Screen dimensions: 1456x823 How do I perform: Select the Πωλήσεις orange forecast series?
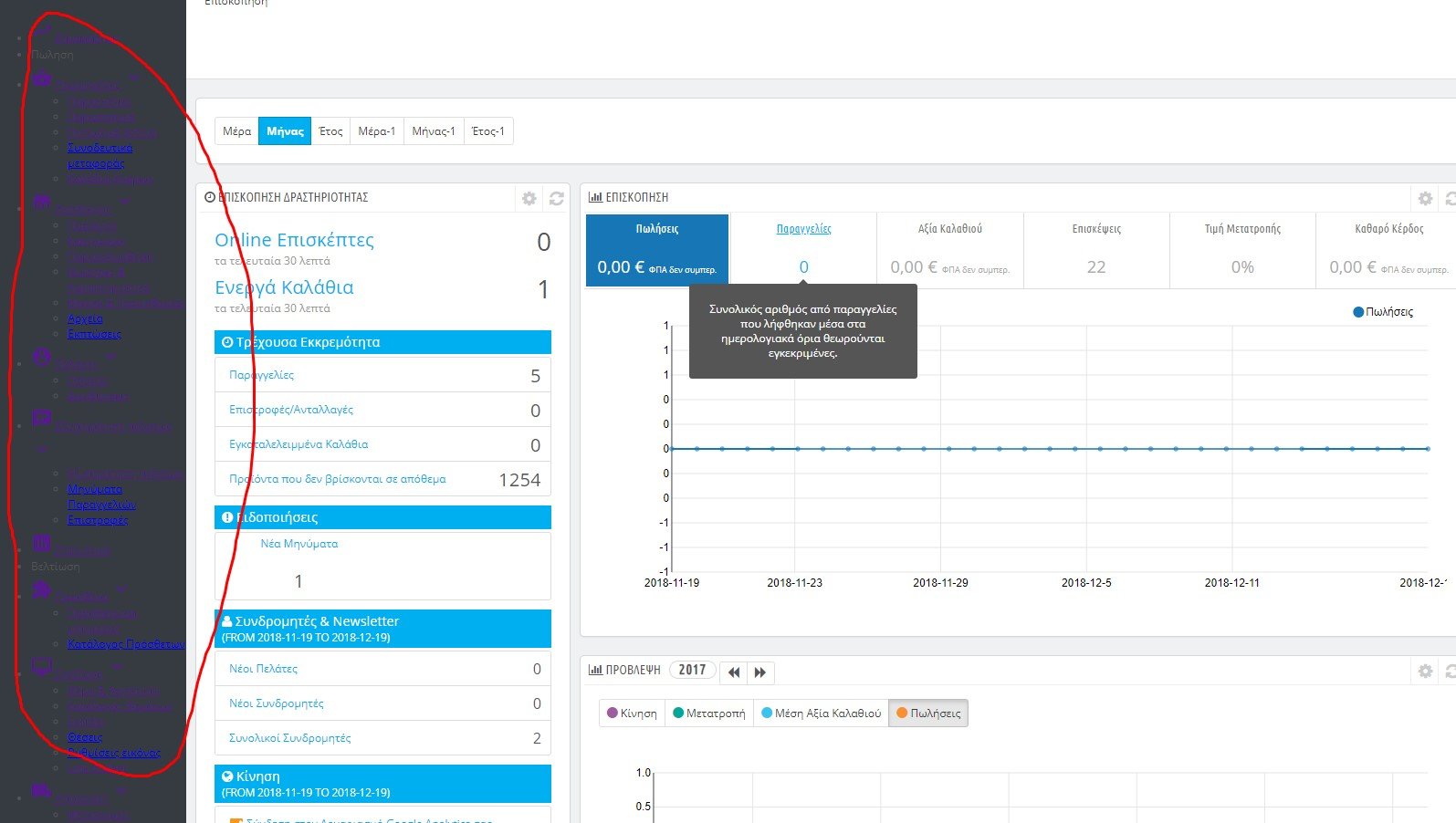click(927, 714)
